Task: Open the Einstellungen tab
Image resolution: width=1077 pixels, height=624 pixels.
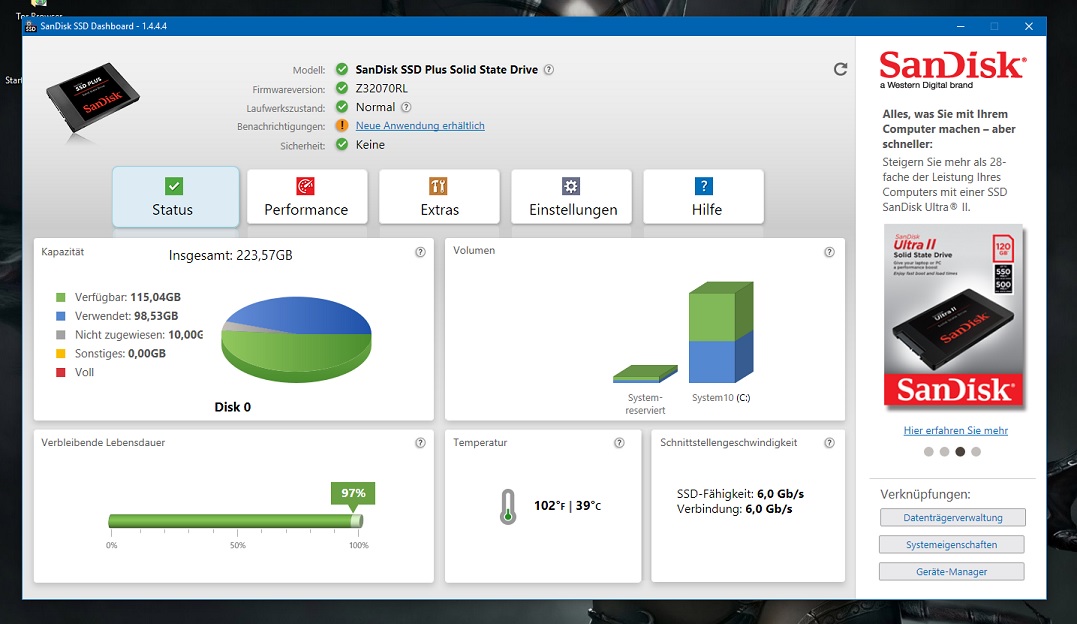Action: point(571,197)
